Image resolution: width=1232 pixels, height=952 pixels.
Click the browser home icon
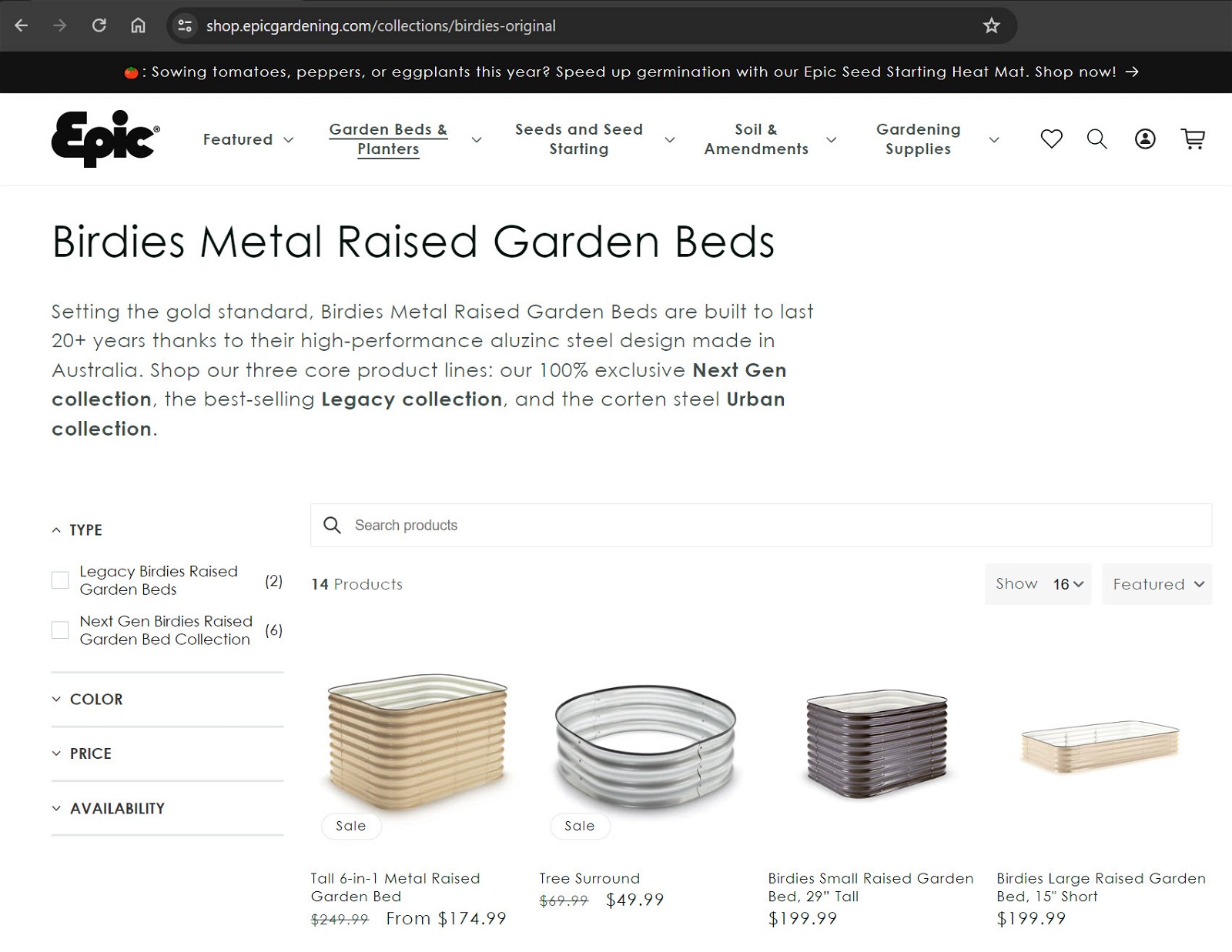click(x=139, y=26)
